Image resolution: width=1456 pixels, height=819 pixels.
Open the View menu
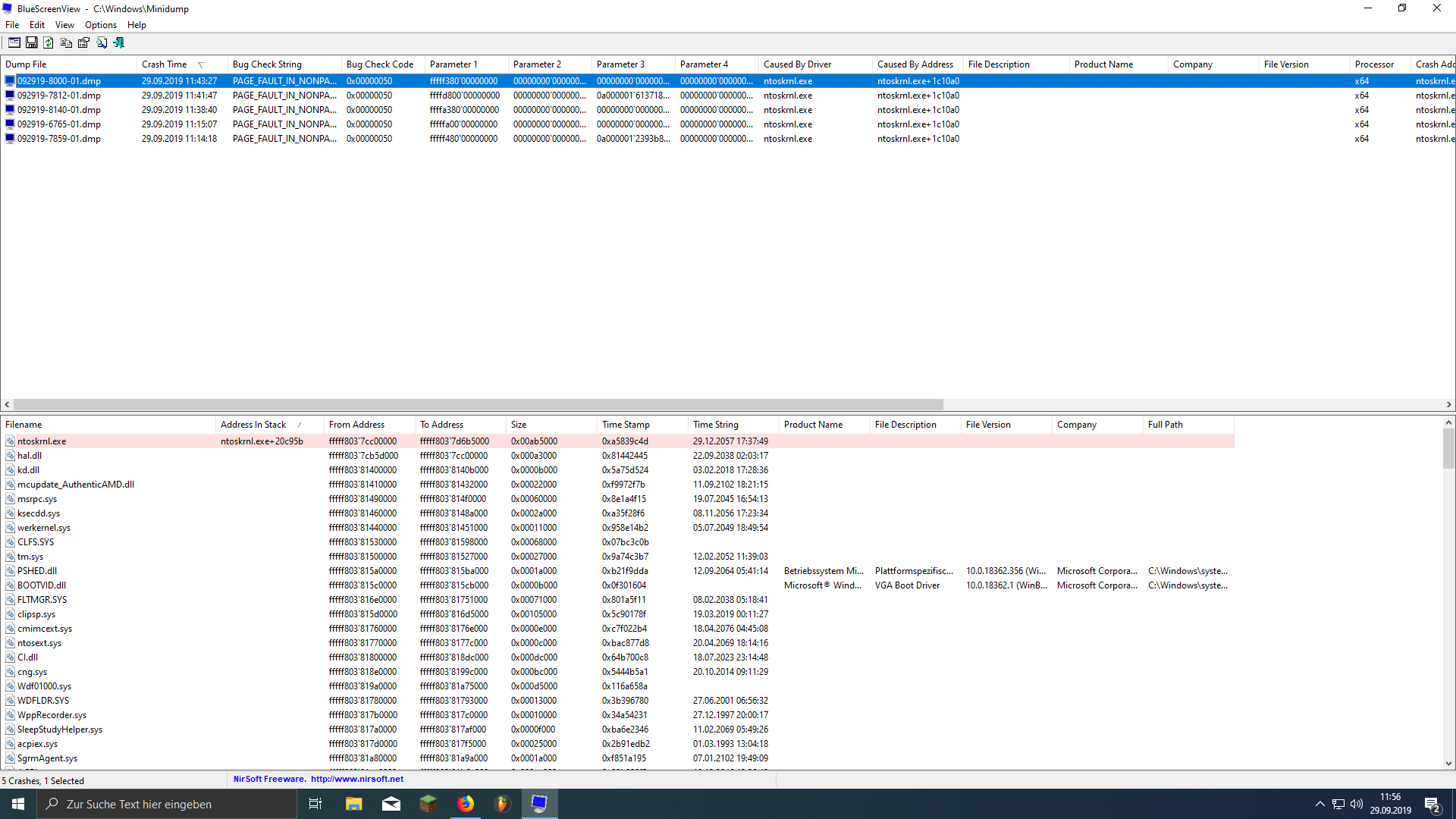64,25
